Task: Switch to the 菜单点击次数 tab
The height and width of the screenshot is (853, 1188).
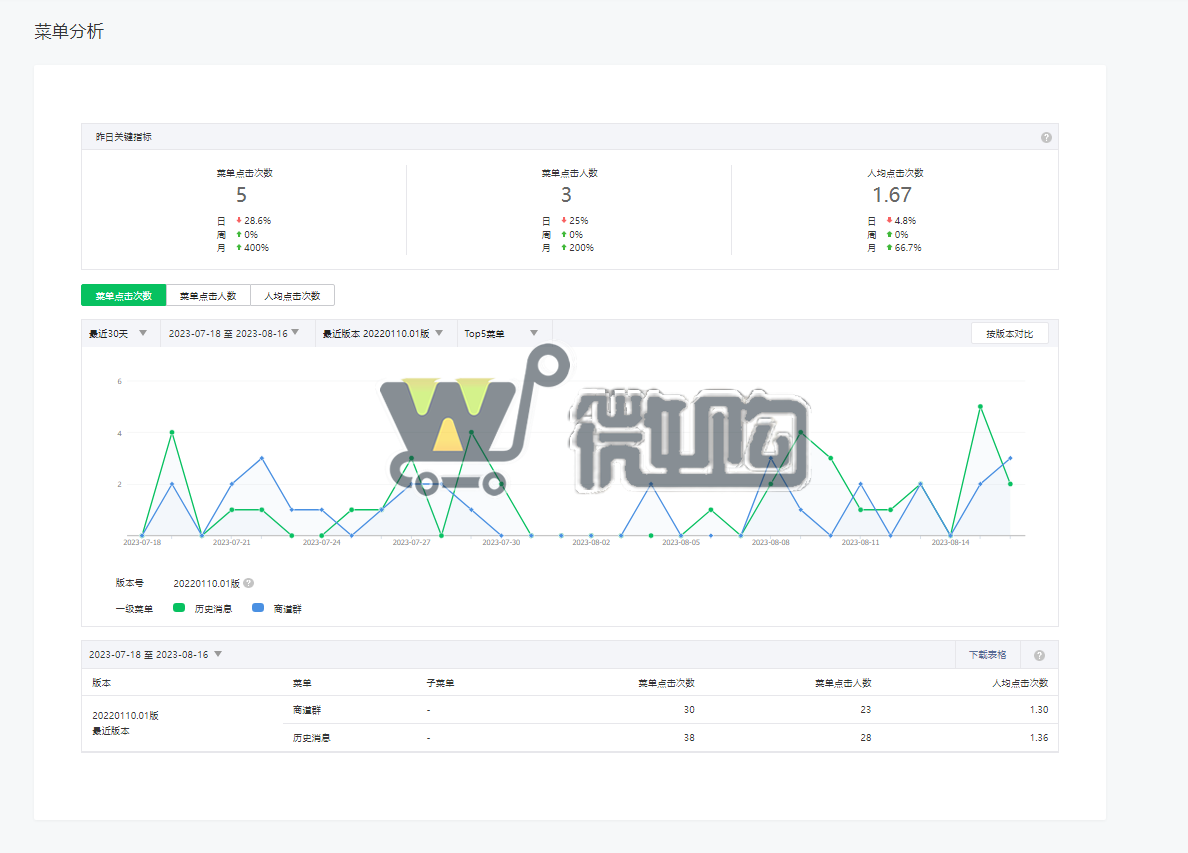Action: tap(123, 295)
